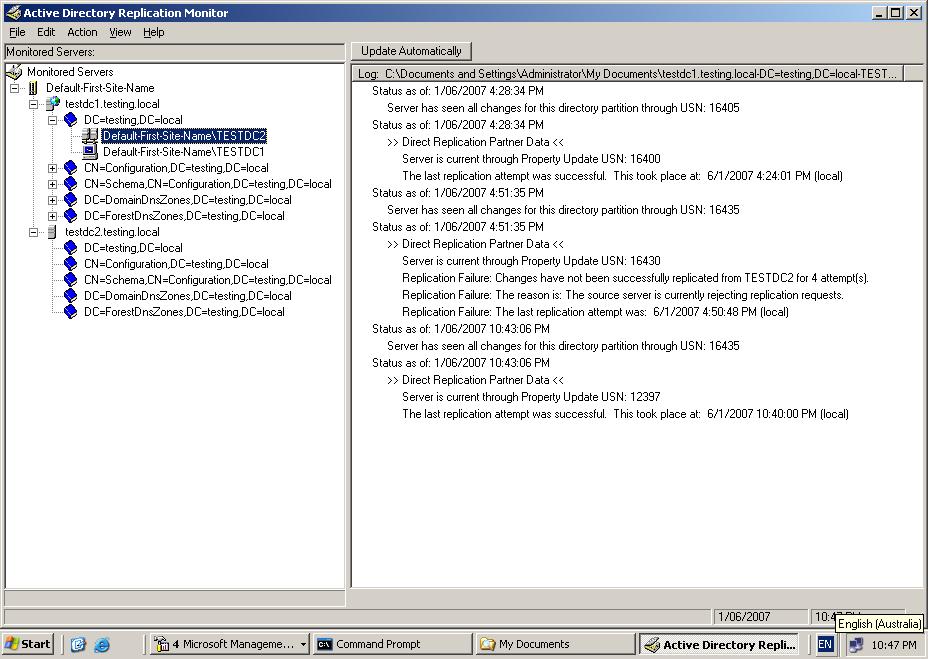The image size is (928, 659).
Task: Click the Property Update USN: 16400 line
Action: [531, 159]
